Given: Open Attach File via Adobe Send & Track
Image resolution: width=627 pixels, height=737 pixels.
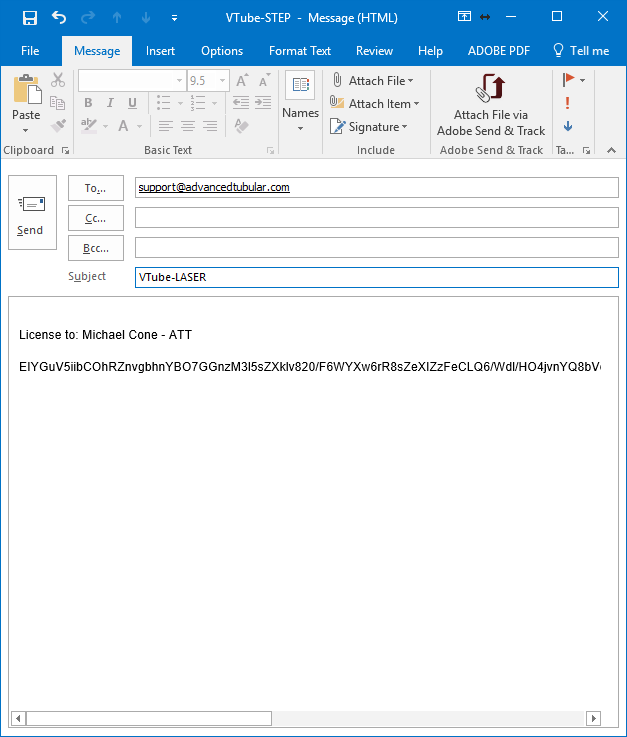Looking at the screenshot, I should (490, 106).
